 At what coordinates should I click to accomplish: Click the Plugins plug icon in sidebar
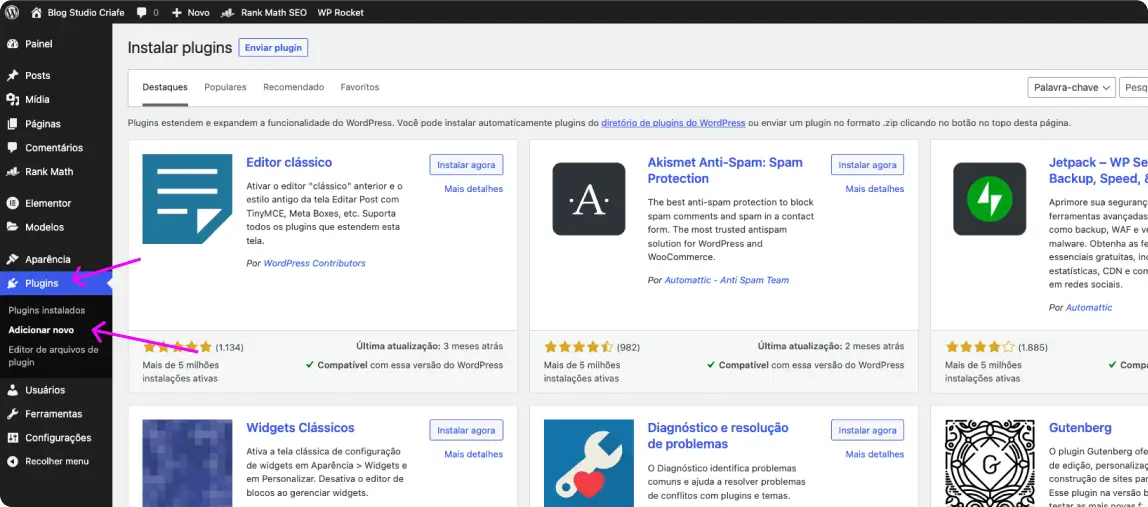12,284
